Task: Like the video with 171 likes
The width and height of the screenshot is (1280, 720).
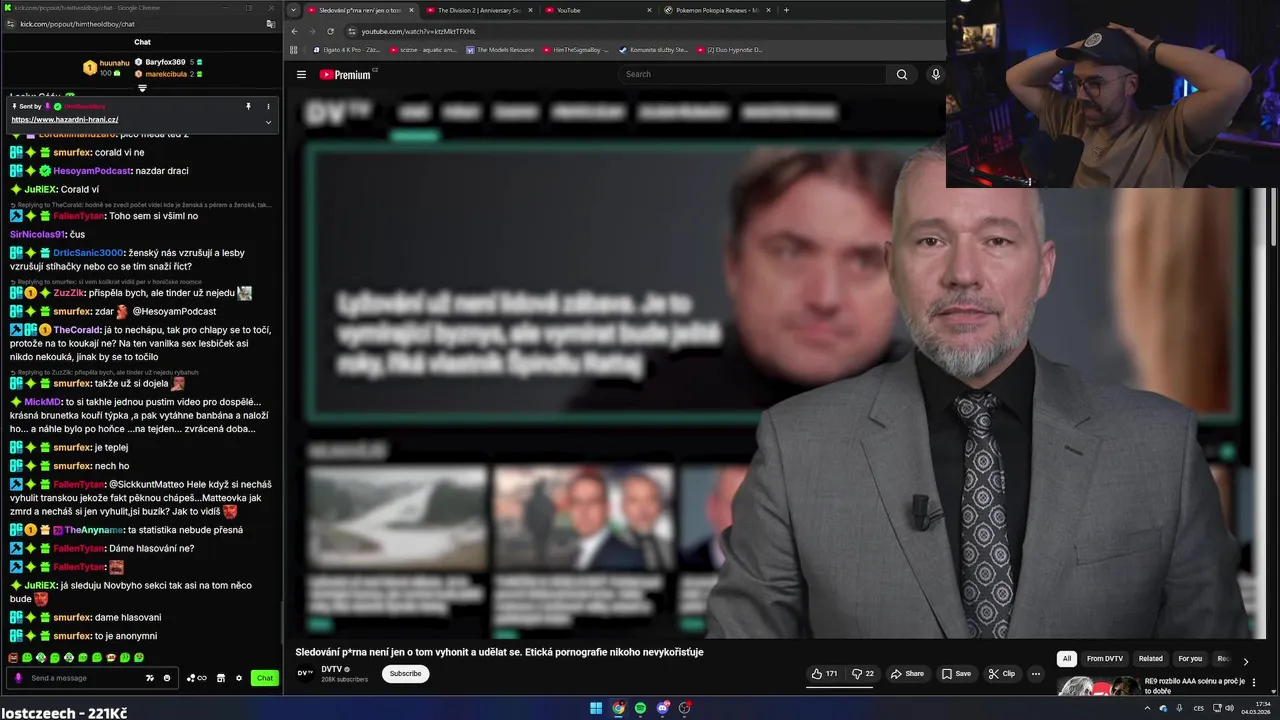Action: point(825,674)
